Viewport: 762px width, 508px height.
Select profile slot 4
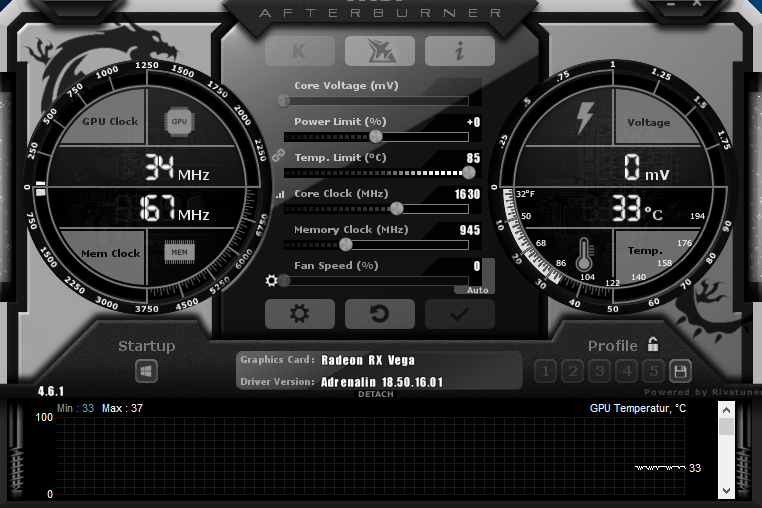coord(627,372)
